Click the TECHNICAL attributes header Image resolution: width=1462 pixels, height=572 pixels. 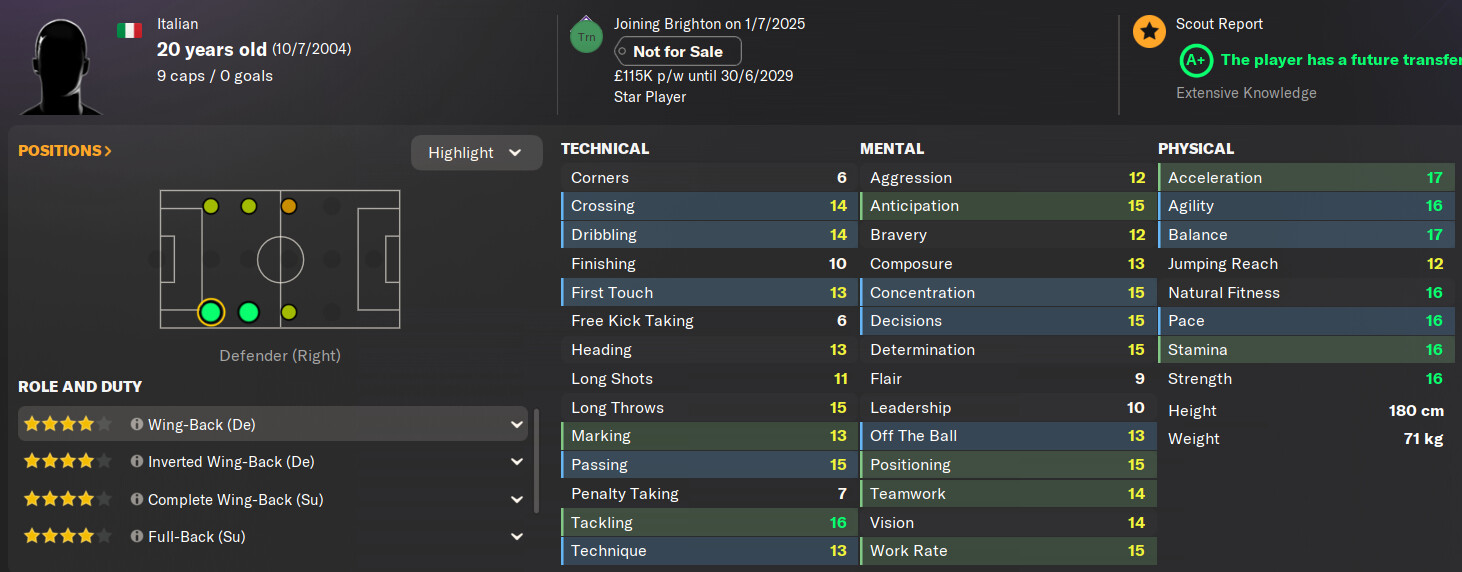(605, 149)
